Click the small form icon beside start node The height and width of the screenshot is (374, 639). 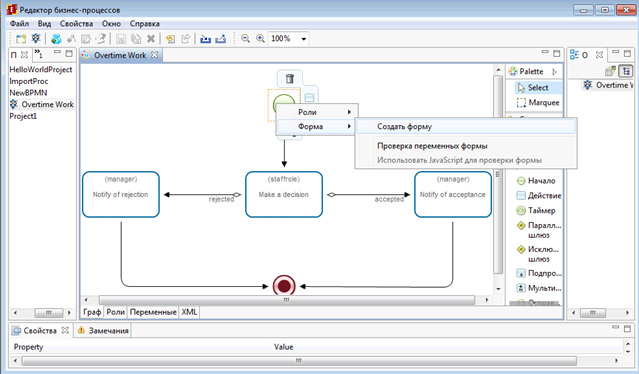coord(309,97)
